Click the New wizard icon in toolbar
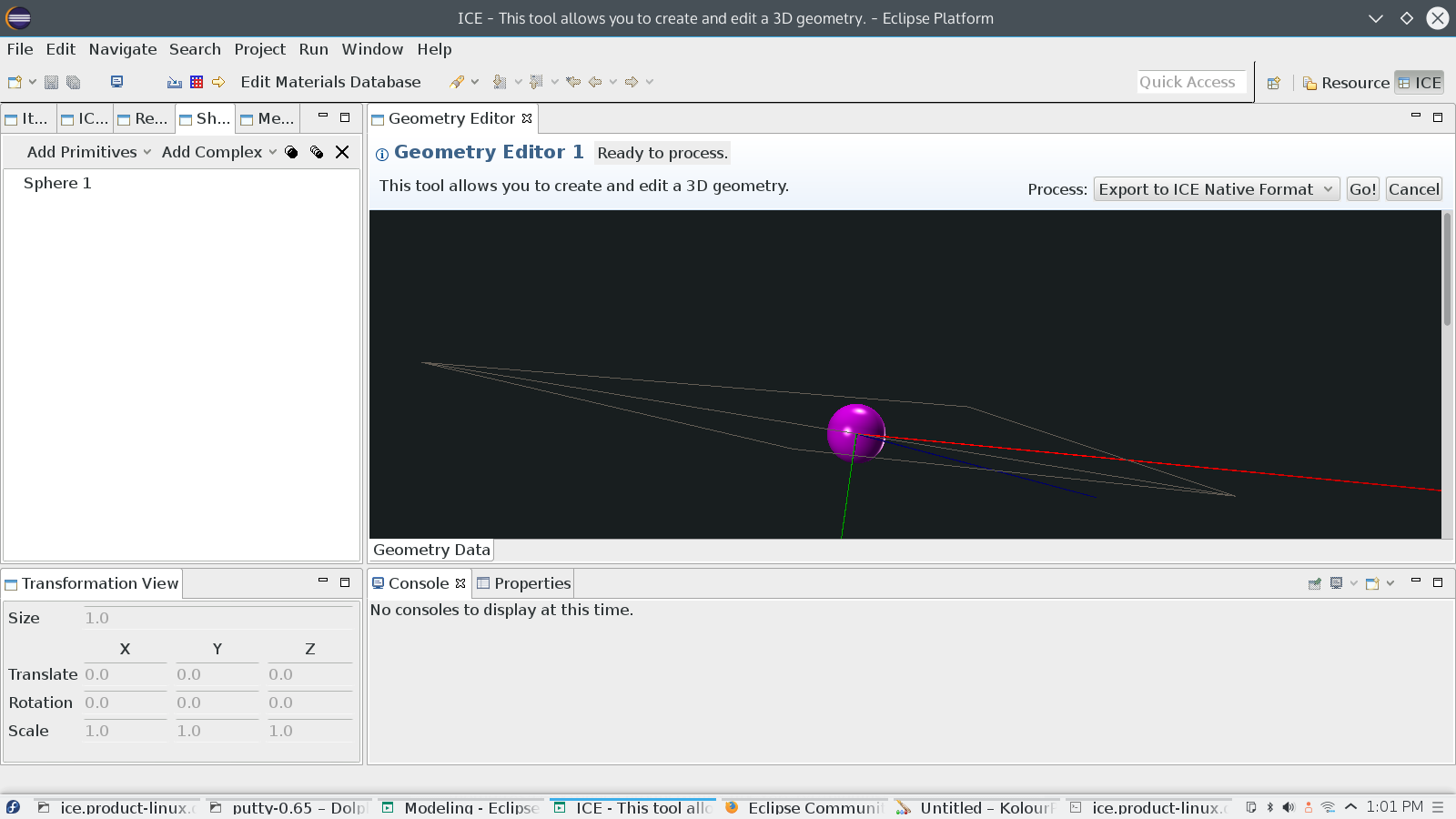The height and width of the screenshot is (819, 1456). [15, 82]
